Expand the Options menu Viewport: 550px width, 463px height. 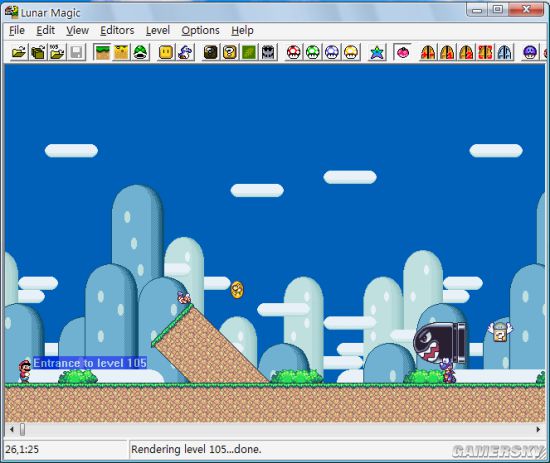tap(201, 31)
